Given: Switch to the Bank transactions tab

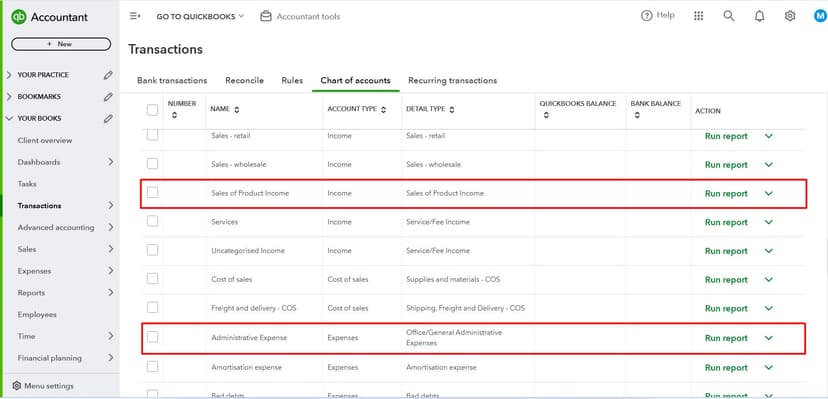Looking at the screenshot, I should point(172,81).
